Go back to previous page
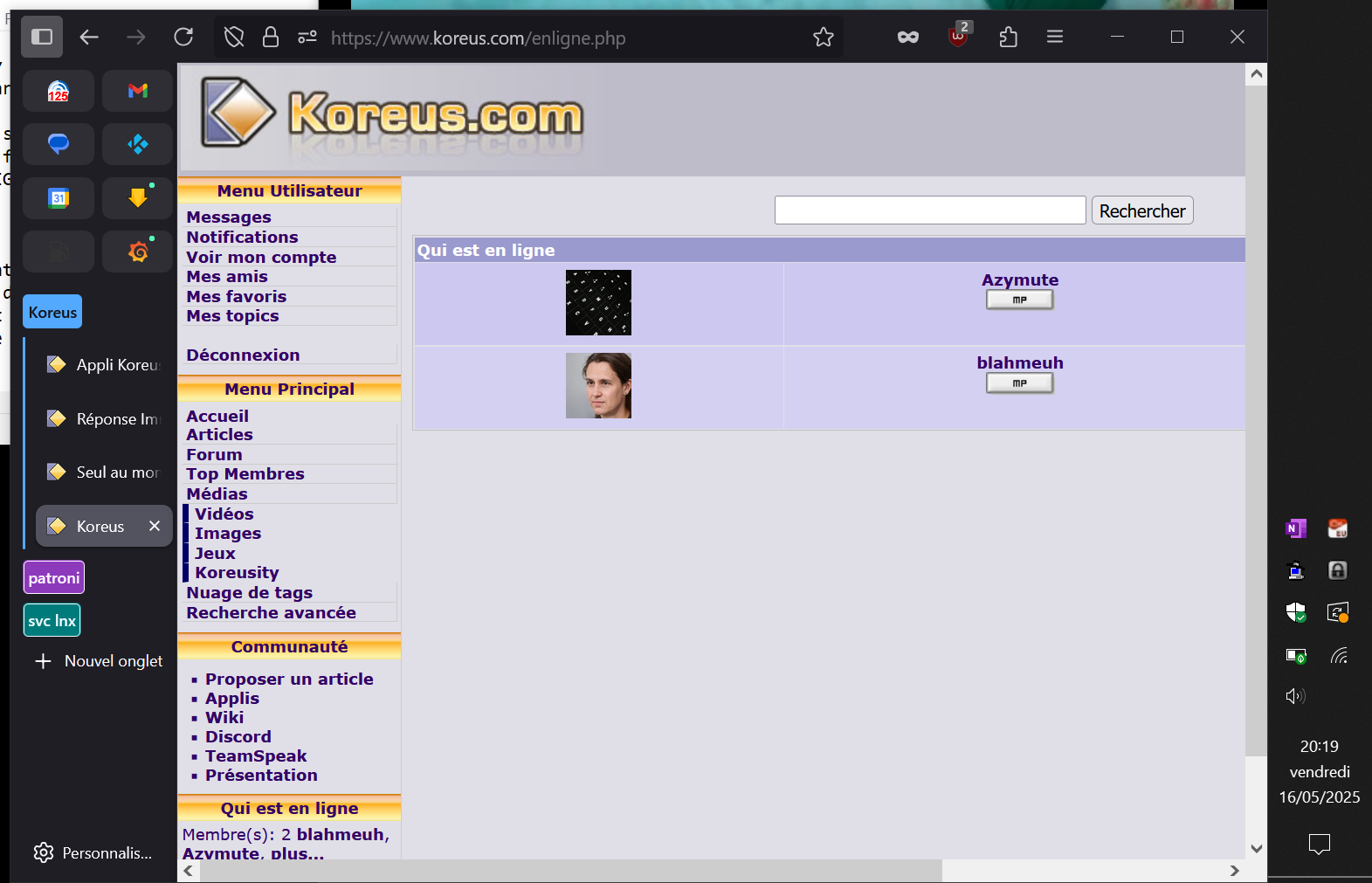The height and width of the screenshot is (883, 1372). click(x=89, y=37)
